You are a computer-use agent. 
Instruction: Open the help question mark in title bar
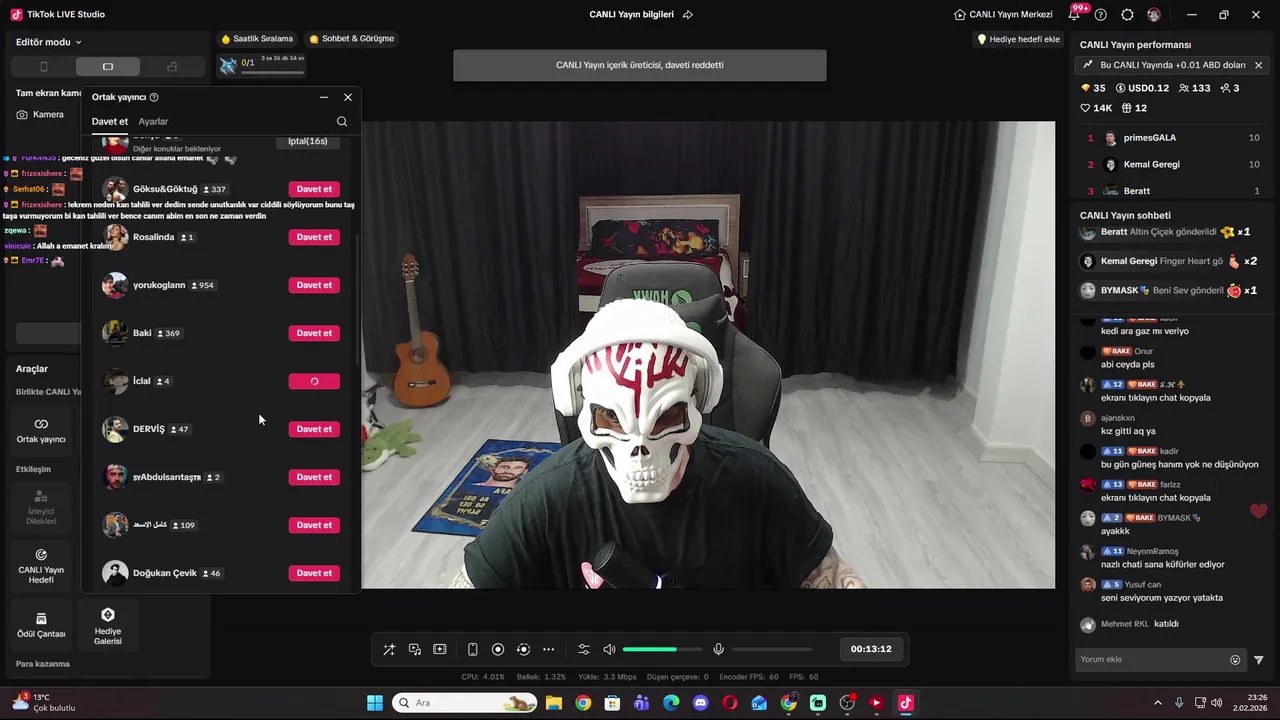1101,15
